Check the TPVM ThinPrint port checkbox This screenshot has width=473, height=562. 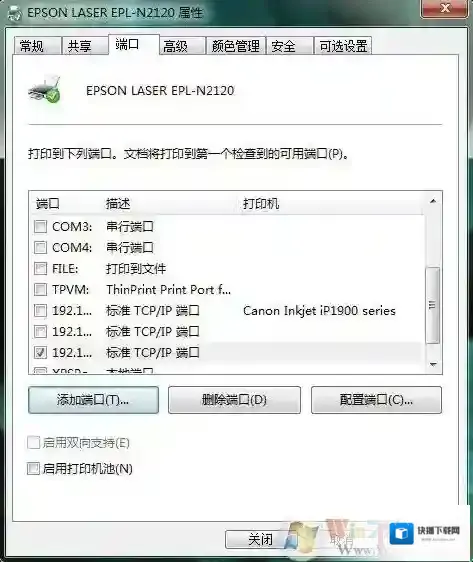(x=40, y=289)
